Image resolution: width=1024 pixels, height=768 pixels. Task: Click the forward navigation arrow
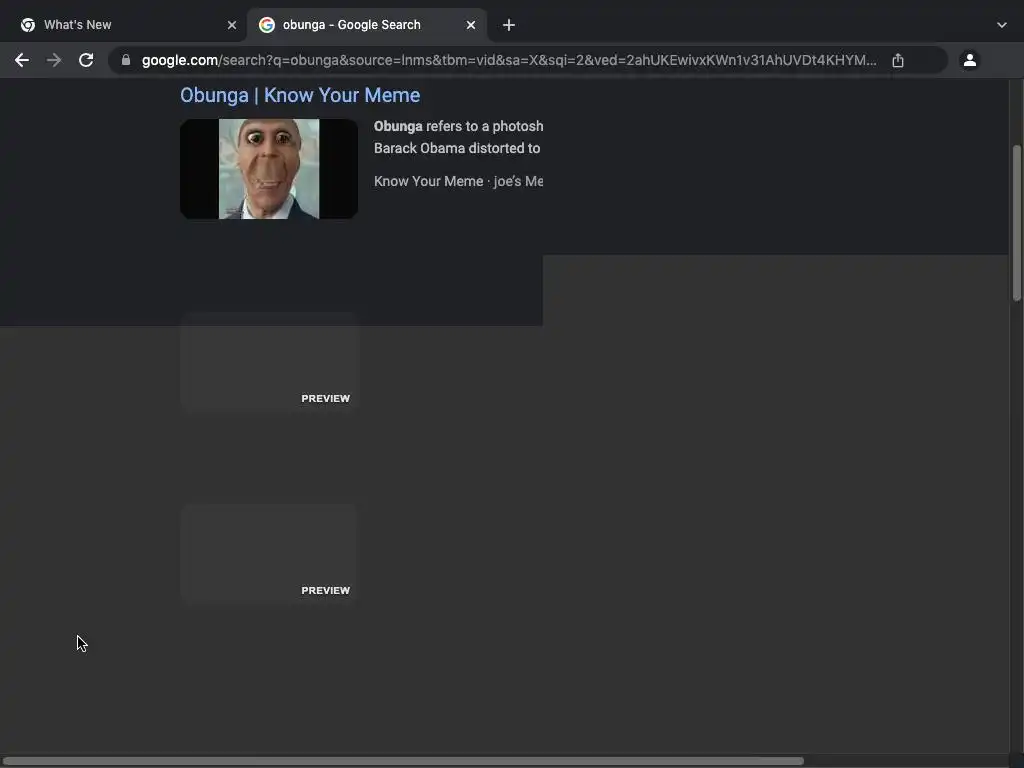[x=54, y=60]
